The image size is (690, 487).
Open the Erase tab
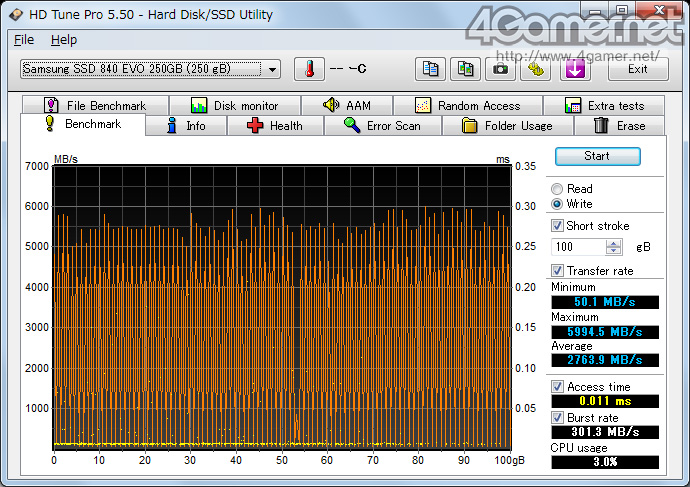[619, 126]
